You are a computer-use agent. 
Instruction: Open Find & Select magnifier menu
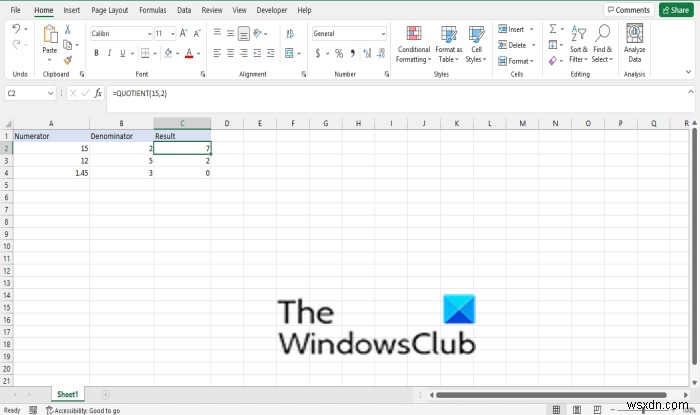click(602, 44)
